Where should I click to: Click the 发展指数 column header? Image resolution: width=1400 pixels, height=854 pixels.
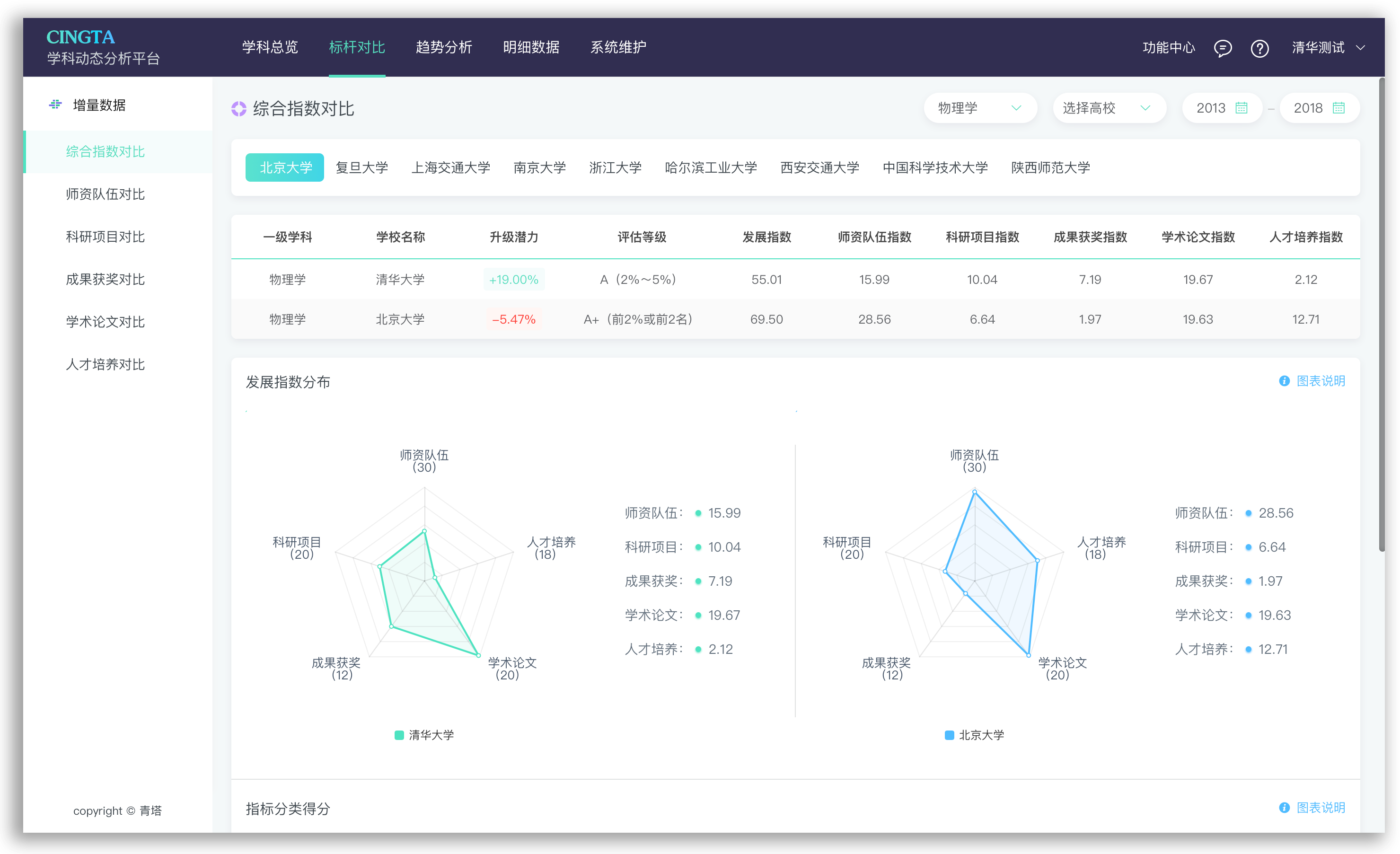[x=766, y=237]
